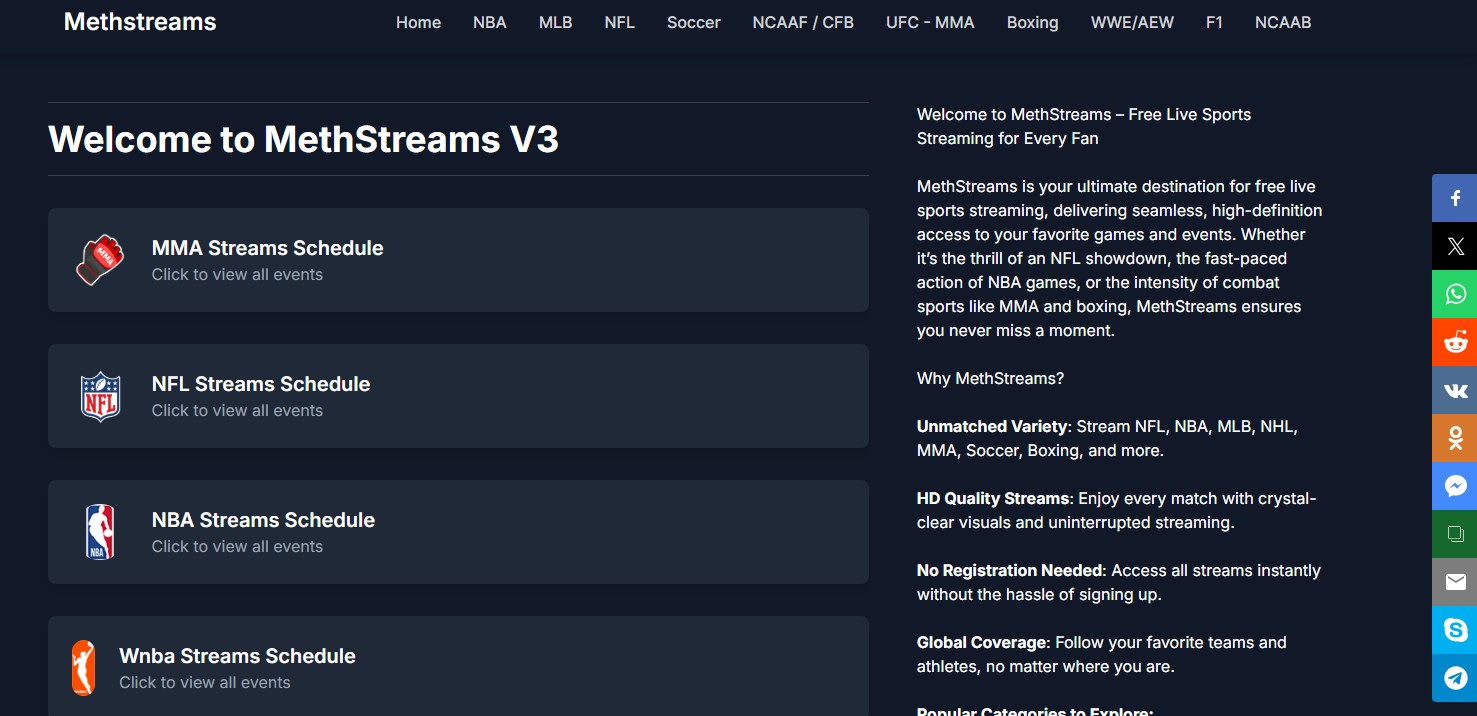Image resolution: width=1477 pixels, height=716 pixels.
Task: Click the Odnoklassniki share icon
Action: tap(1455, 438)
